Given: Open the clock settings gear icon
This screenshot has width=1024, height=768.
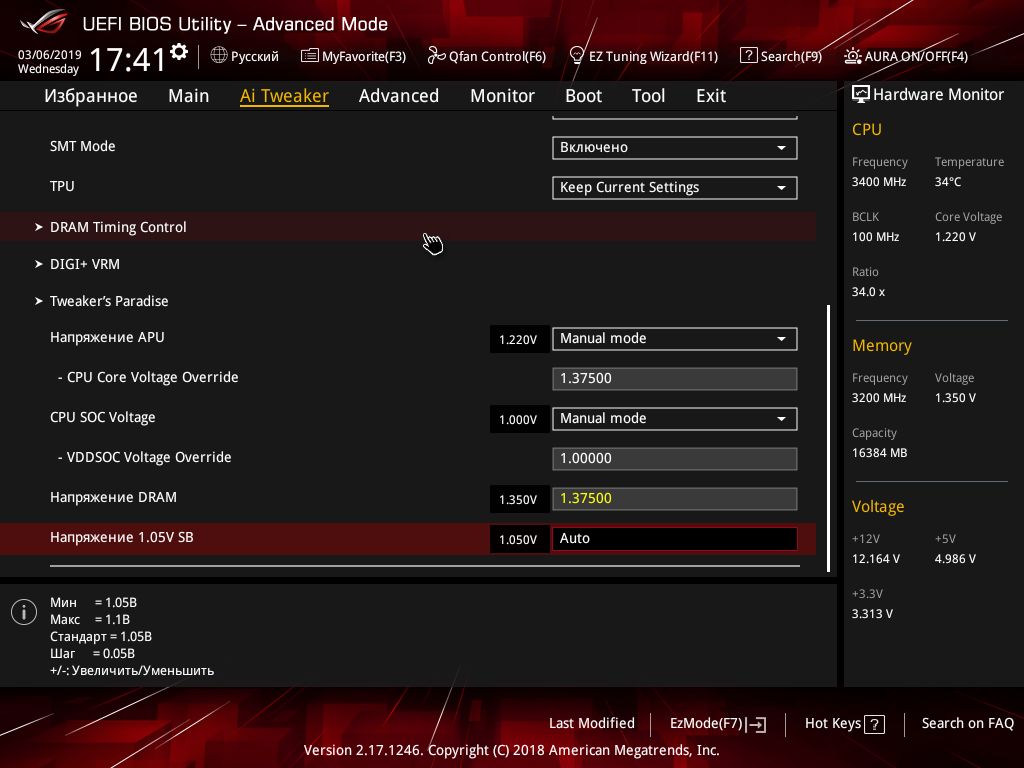Looking at the screenshot, I should [x=179, y=52].
